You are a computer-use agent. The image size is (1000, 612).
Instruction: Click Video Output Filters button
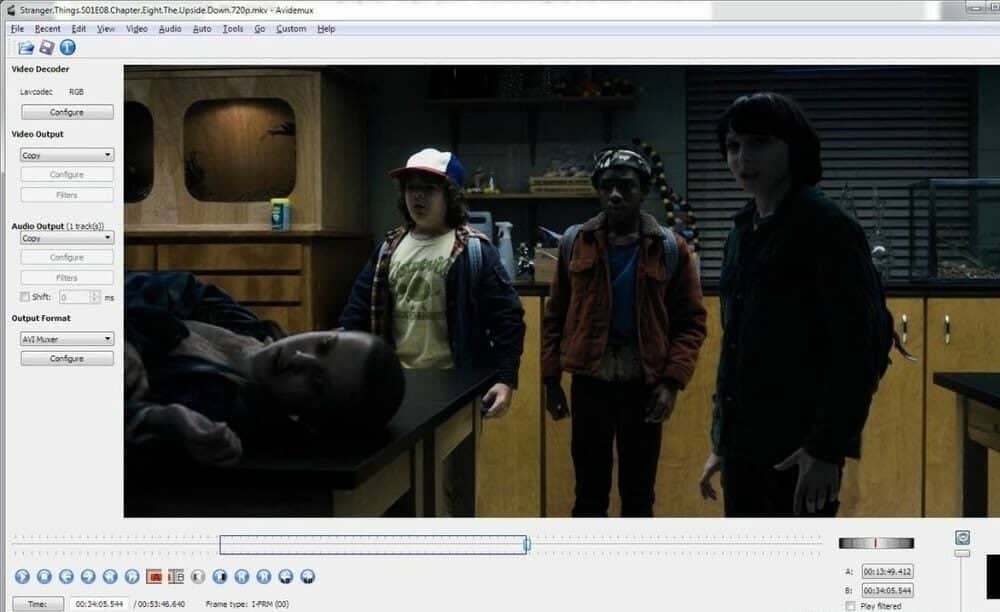(67, 195)
